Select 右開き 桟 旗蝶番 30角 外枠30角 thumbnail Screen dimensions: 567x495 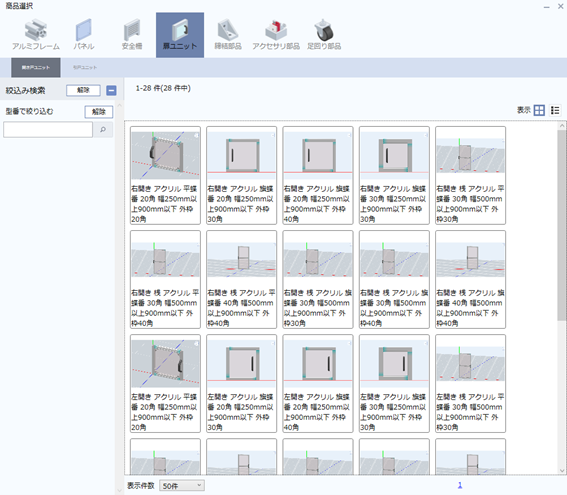click(x=318, y=260)
